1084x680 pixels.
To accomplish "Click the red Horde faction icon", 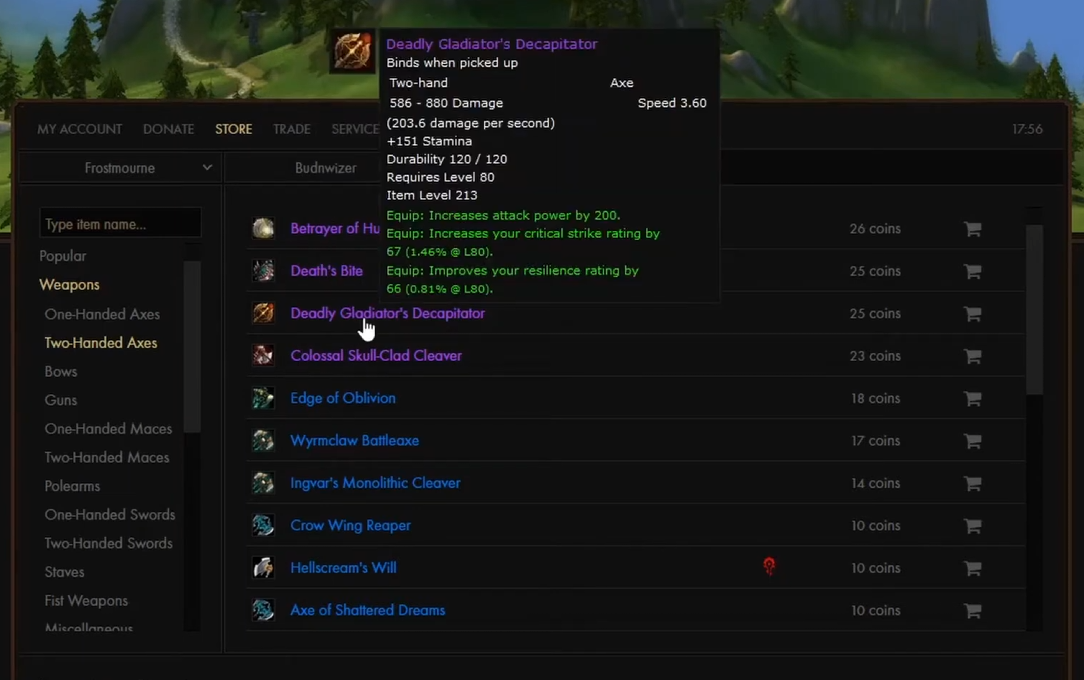I will [769, 567].
